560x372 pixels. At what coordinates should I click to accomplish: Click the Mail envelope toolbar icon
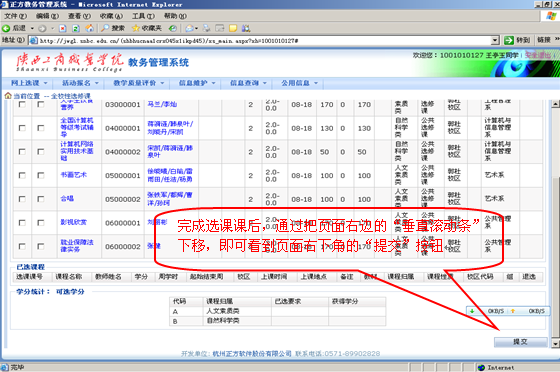pos(190,28)
